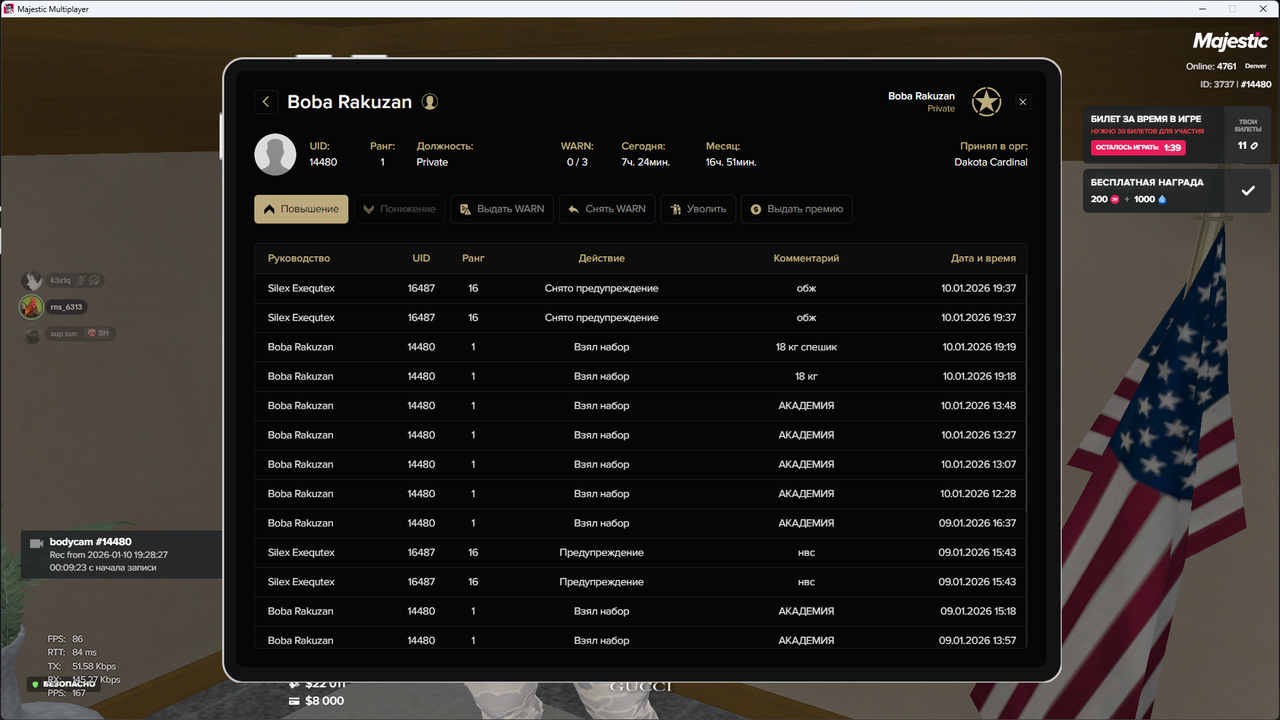Click the Majestic logo in the corner
This screenshot has width=1280, height=720.
pyautogui.click(x=1230, y=42)
